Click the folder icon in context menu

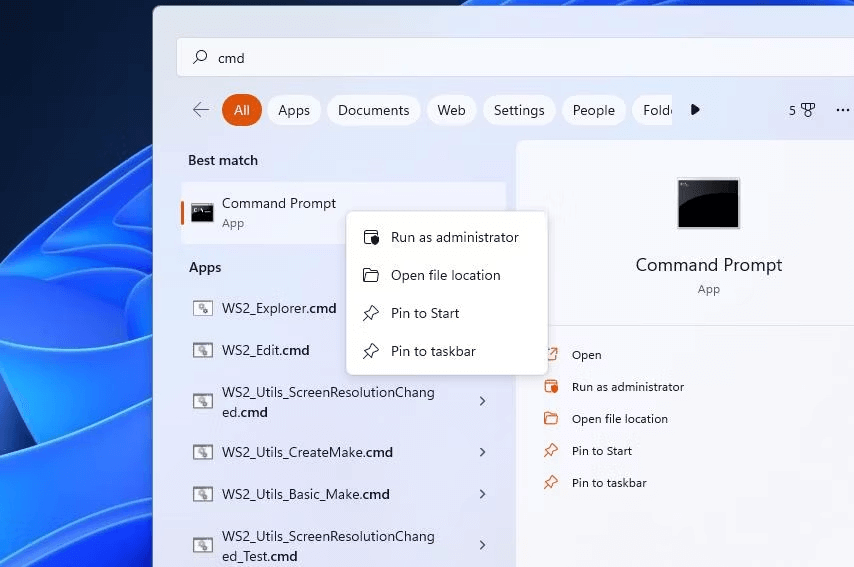(x=371, y=275)
